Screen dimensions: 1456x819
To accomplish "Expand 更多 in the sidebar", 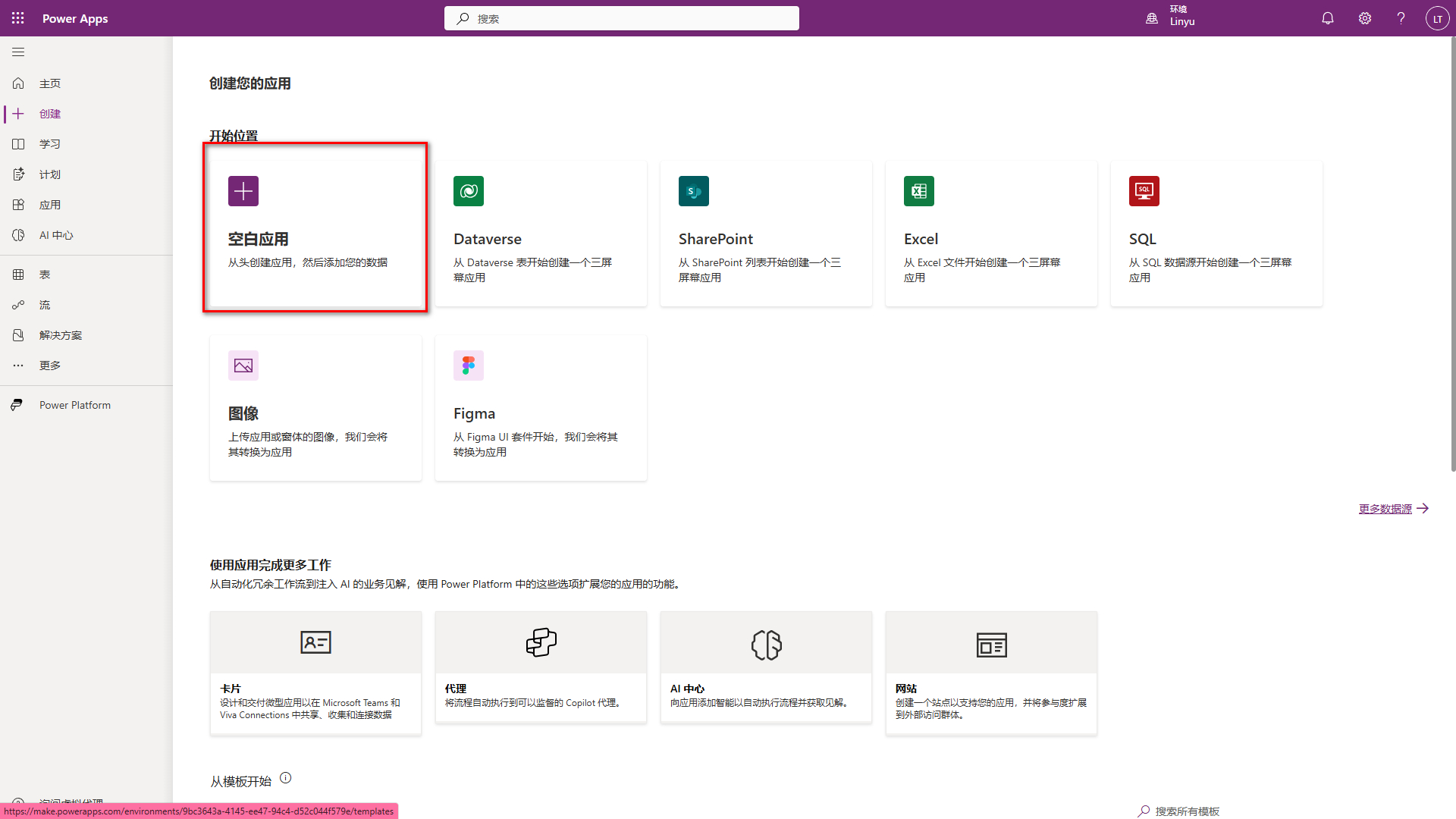I will [x=50, y=366].
